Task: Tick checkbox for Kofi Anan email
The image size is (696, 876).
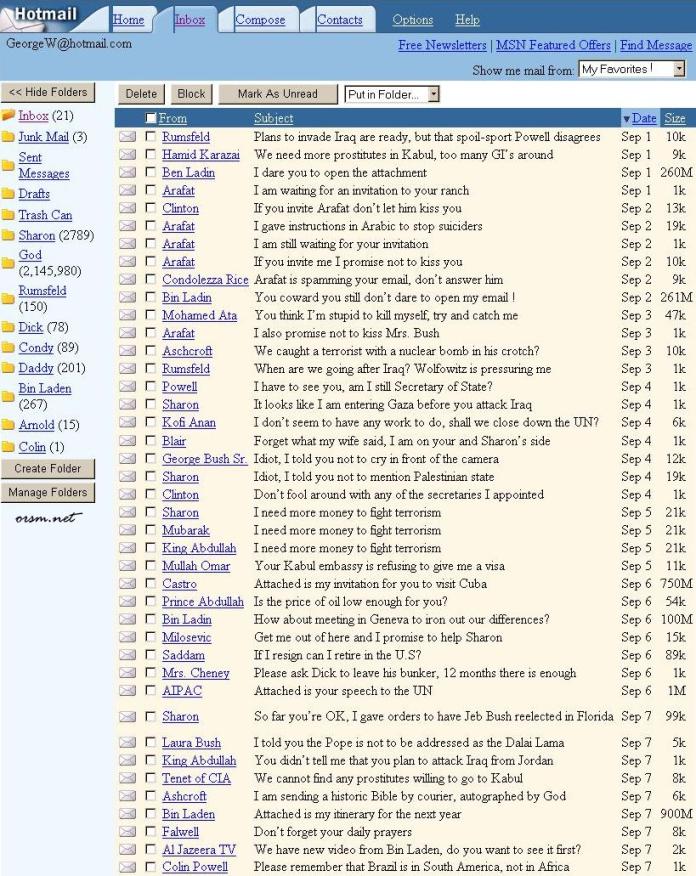Action: coord(150,421)
